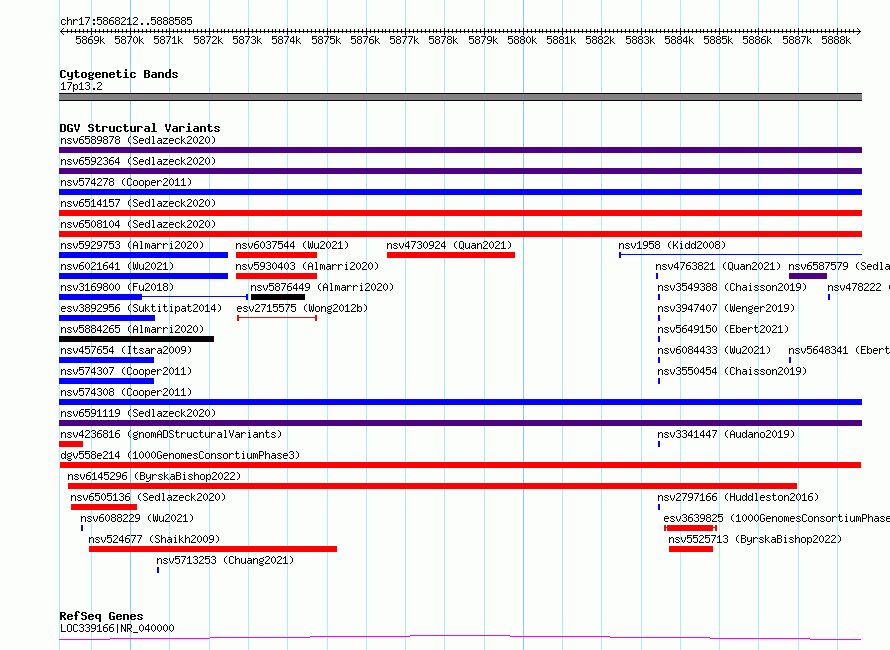Click nsv4763821 (Quan2021) label
The image size is (890, 650).
718,266
